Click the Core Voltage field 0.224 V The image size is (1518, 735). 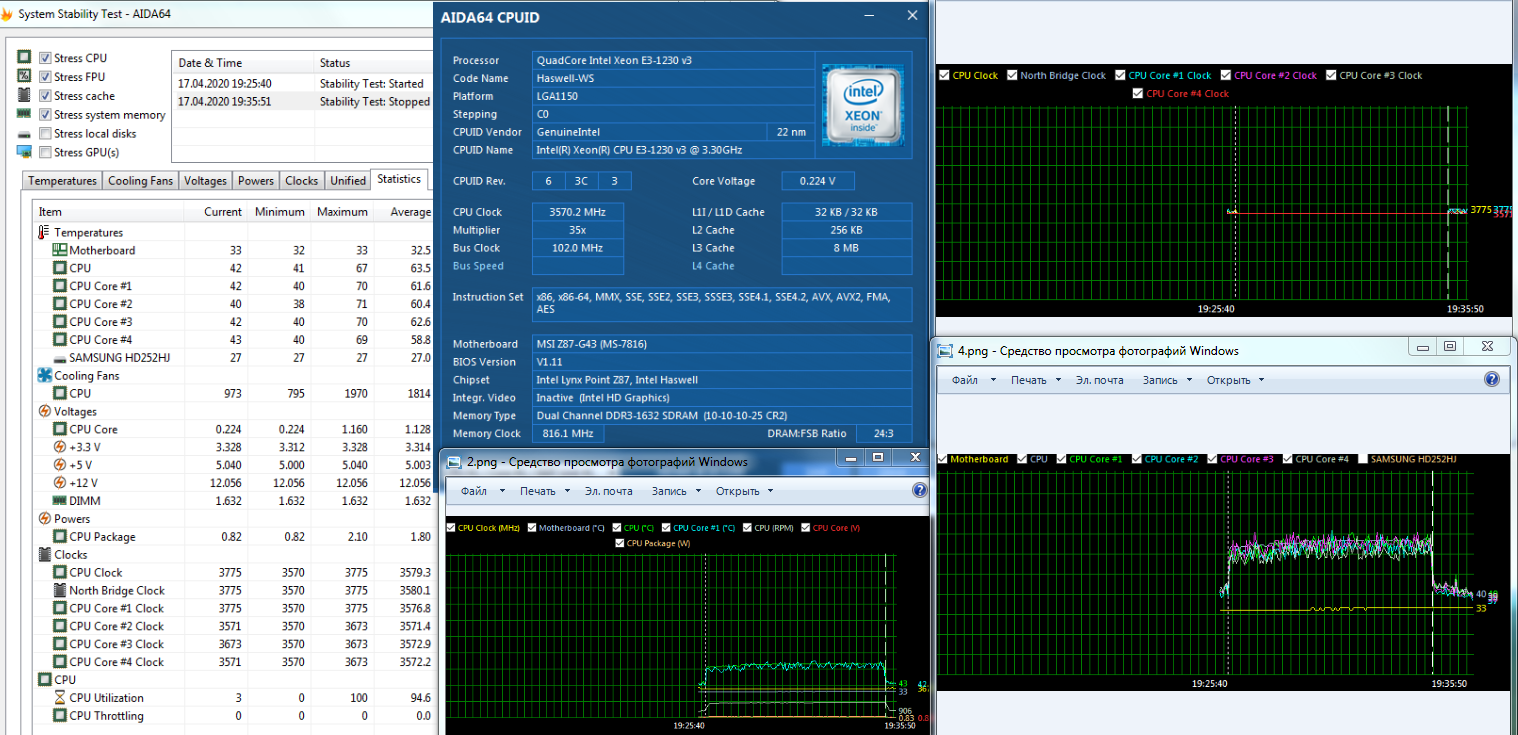click(818, 181)
